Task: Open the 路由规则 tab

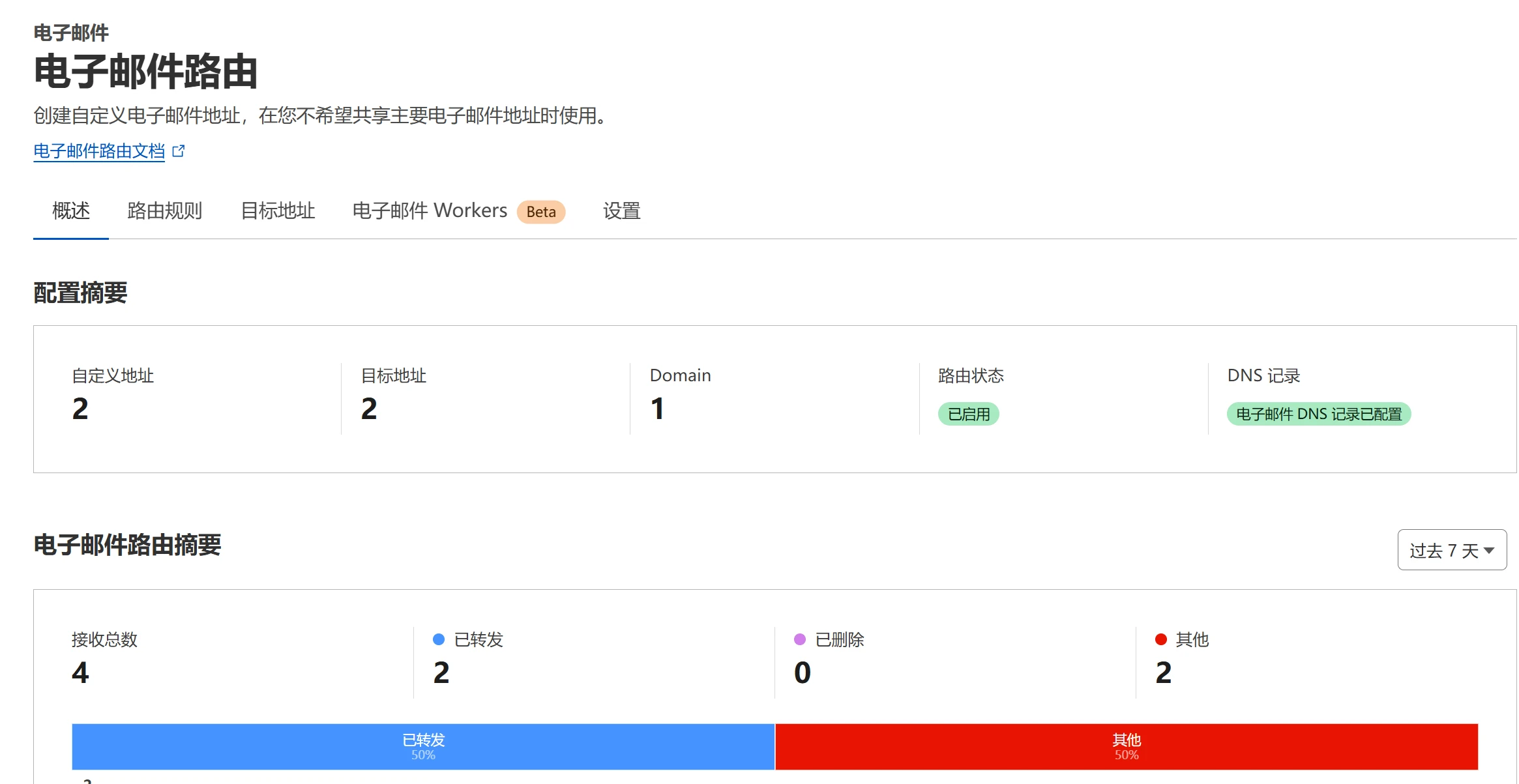Action: click(x=165, y=211)
